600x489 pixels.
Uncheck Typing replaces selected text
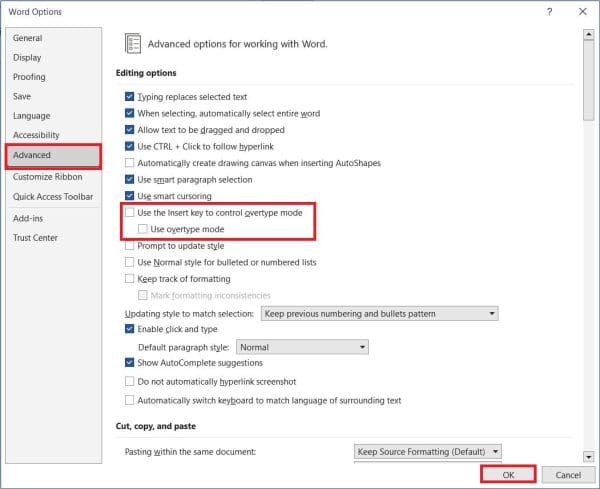(x=130, y=97)
